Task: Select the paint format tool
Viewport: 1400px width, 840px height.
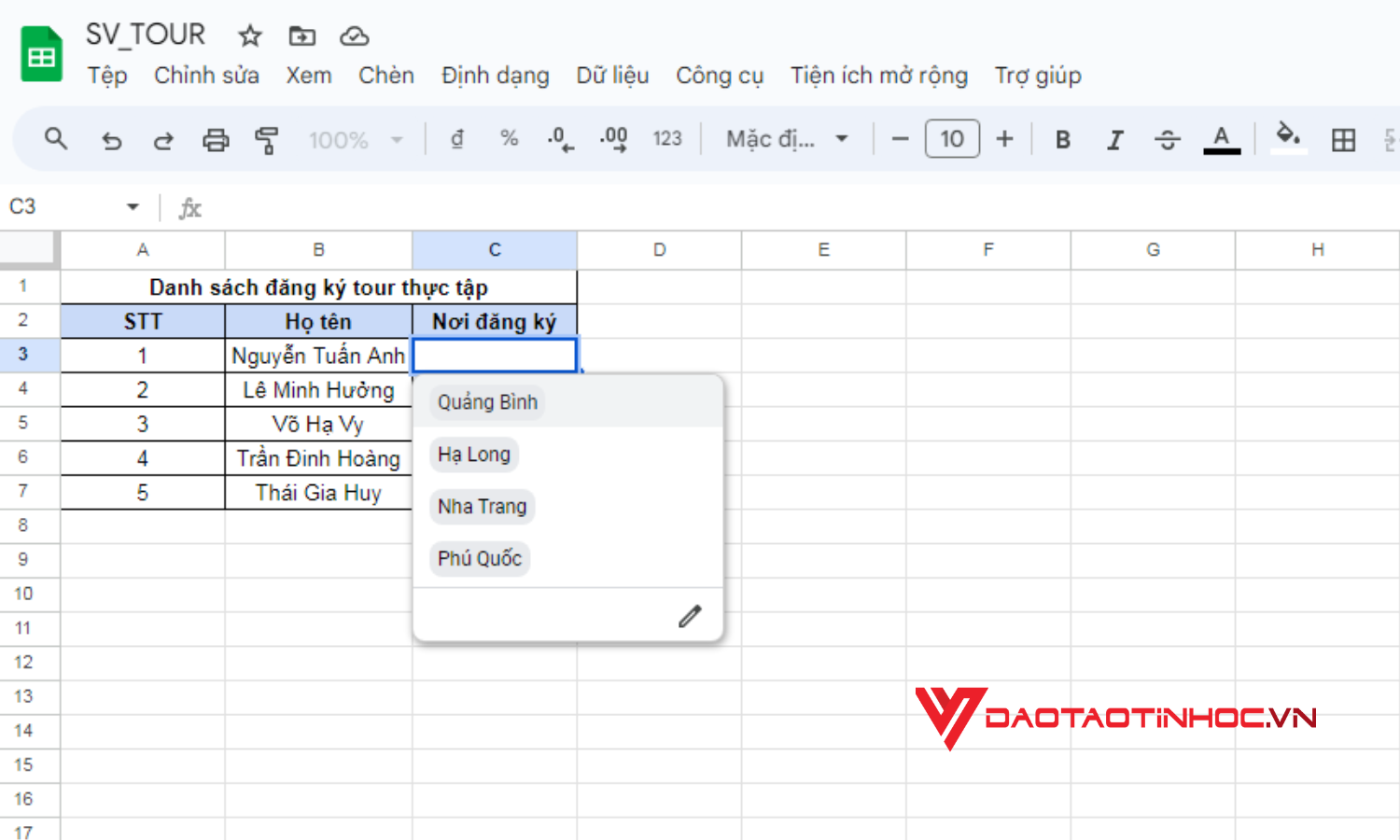Action: click(267, 140)
